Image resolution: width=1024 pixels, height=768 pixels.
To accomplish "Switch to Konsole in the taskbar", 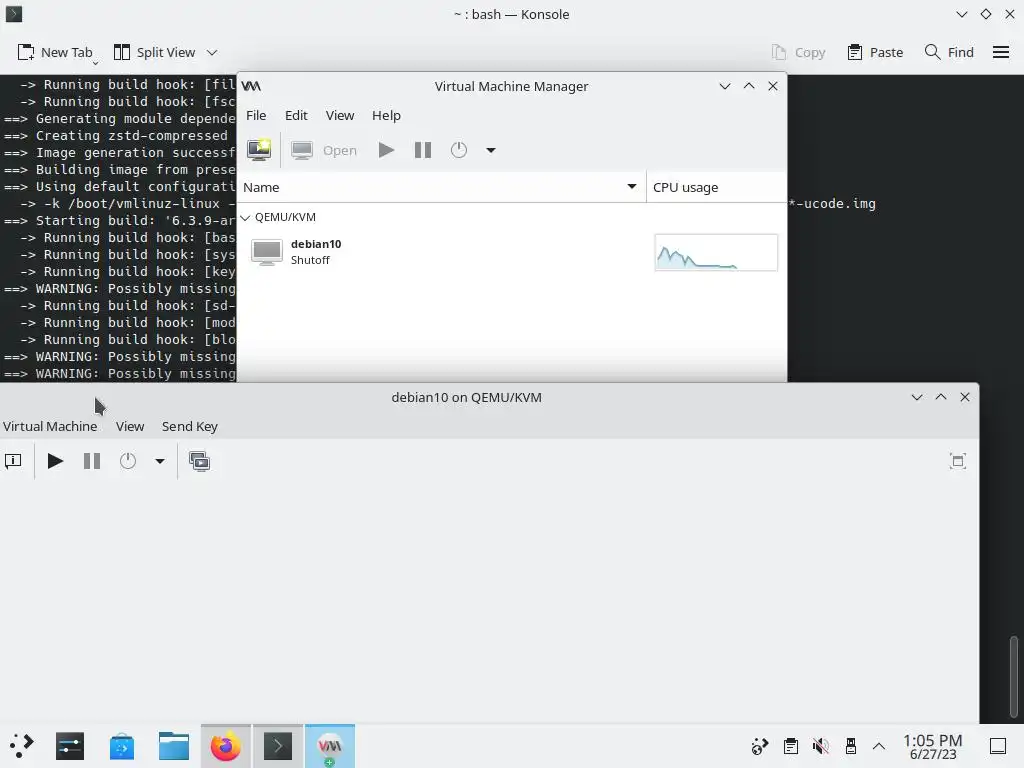I will [x=278, y=746].
